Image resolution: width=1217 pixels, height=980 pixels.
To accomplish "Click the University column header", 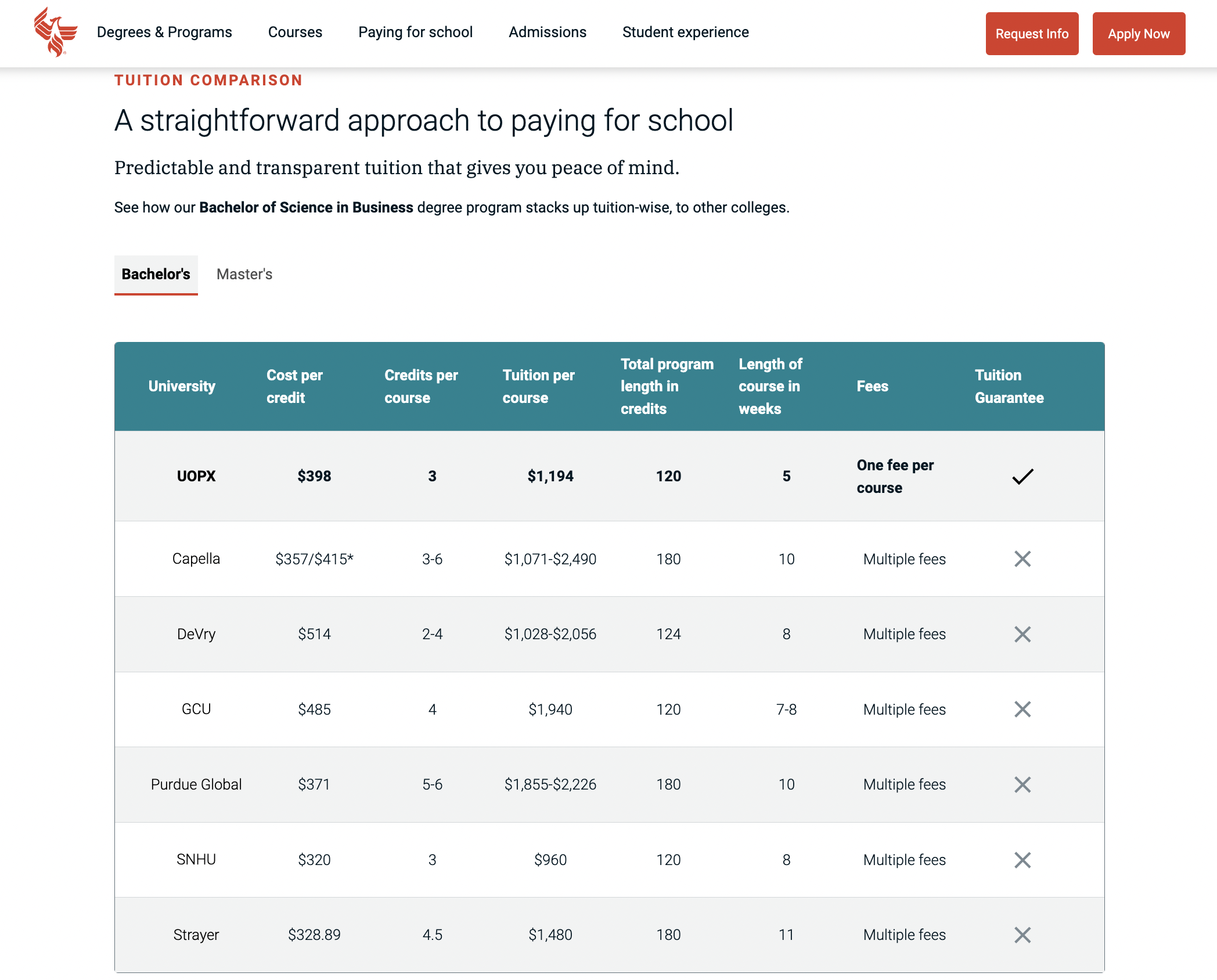I will pos(182,386).
